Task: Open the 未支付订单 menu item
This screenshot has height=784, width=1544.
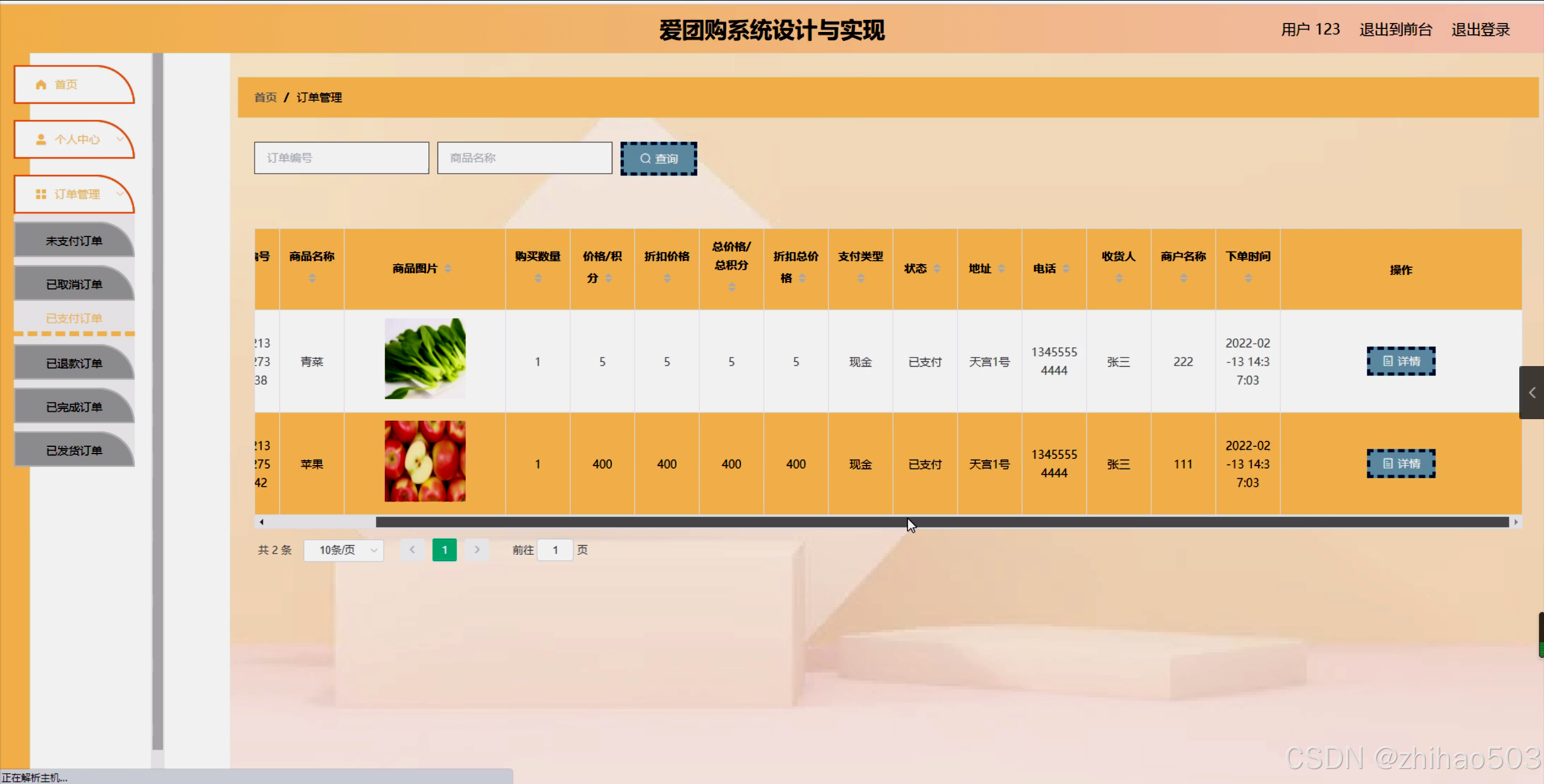Action: tap(74, 241)
